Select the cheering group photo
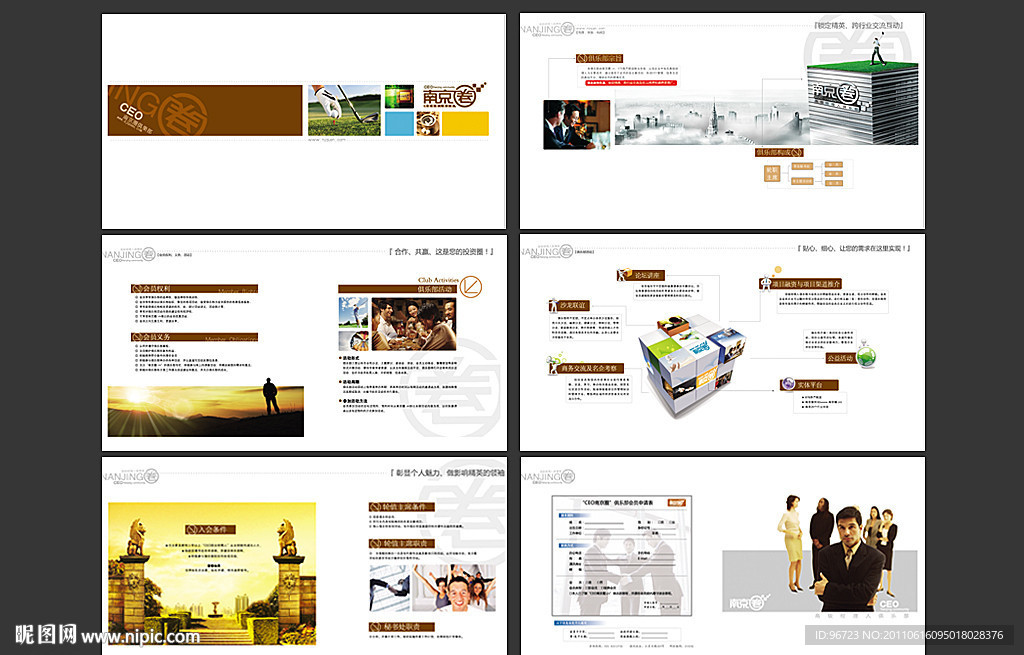The width and height of the screenshot is (1024, 655). pyautogui.click(x=455, y=588)
